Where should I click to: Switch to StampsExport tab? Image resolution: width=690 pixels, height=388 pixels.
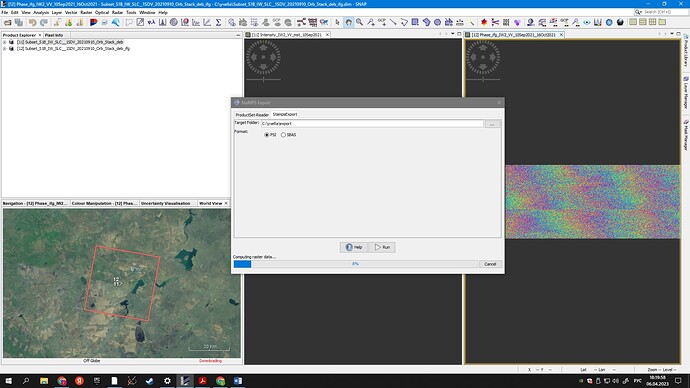click(285, 114)
